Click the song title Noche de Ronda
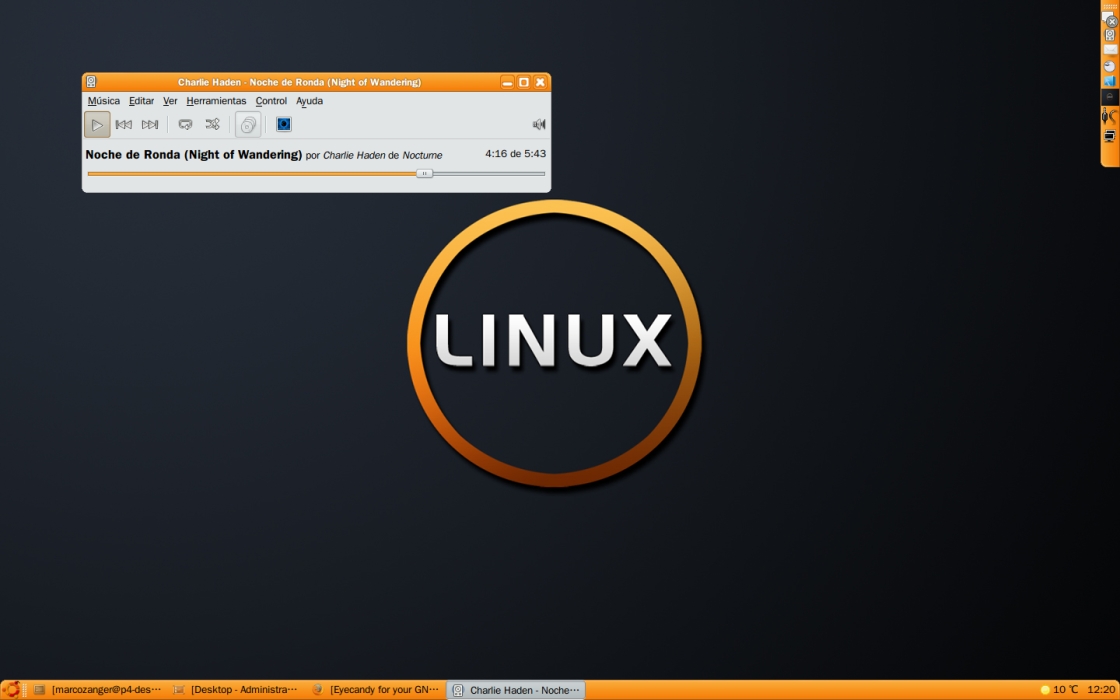This screenshot has width=1120, height=700. click(x=194, y=154)
